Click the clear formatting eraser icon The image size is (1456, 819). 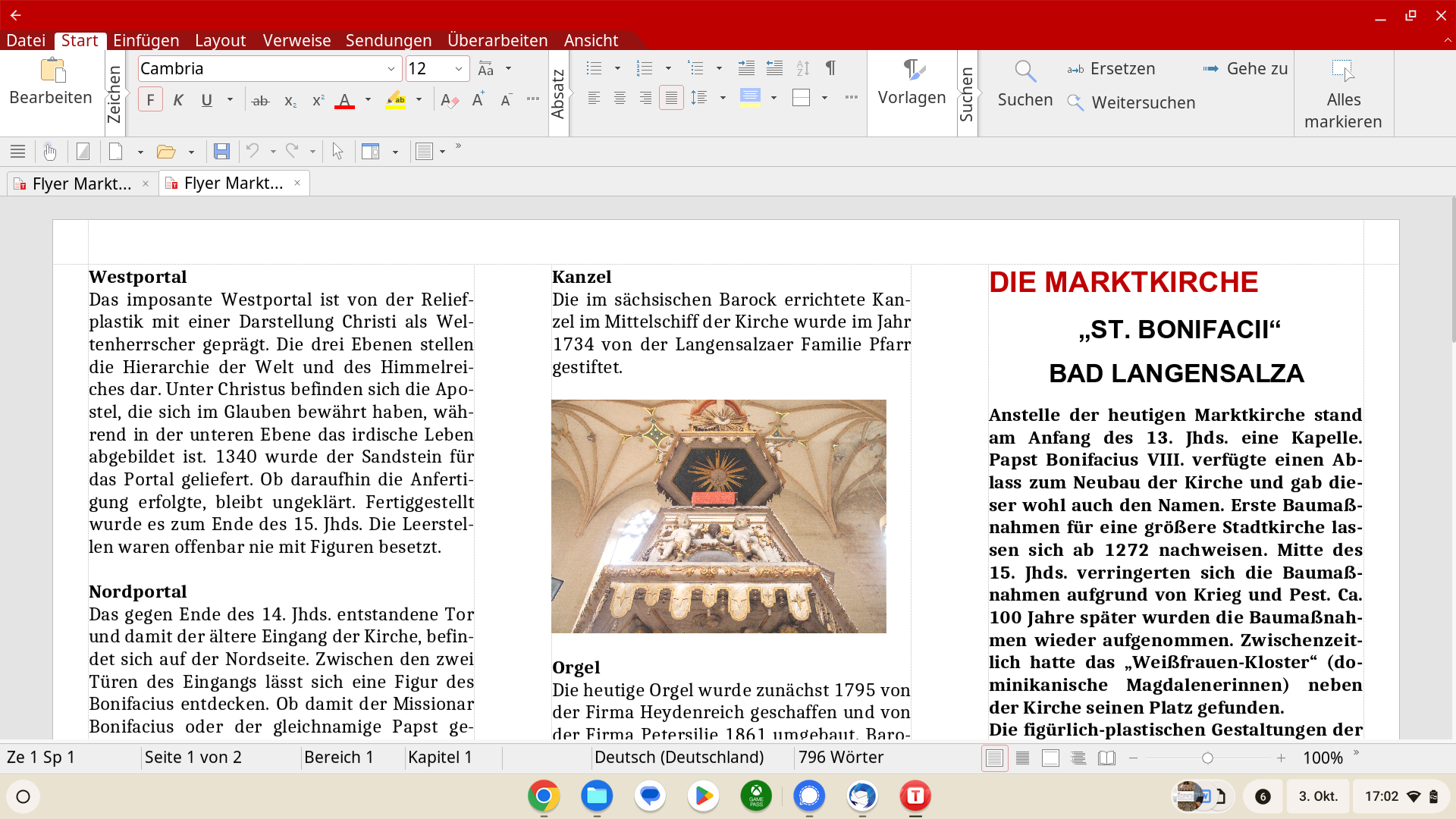coord(449,100)
